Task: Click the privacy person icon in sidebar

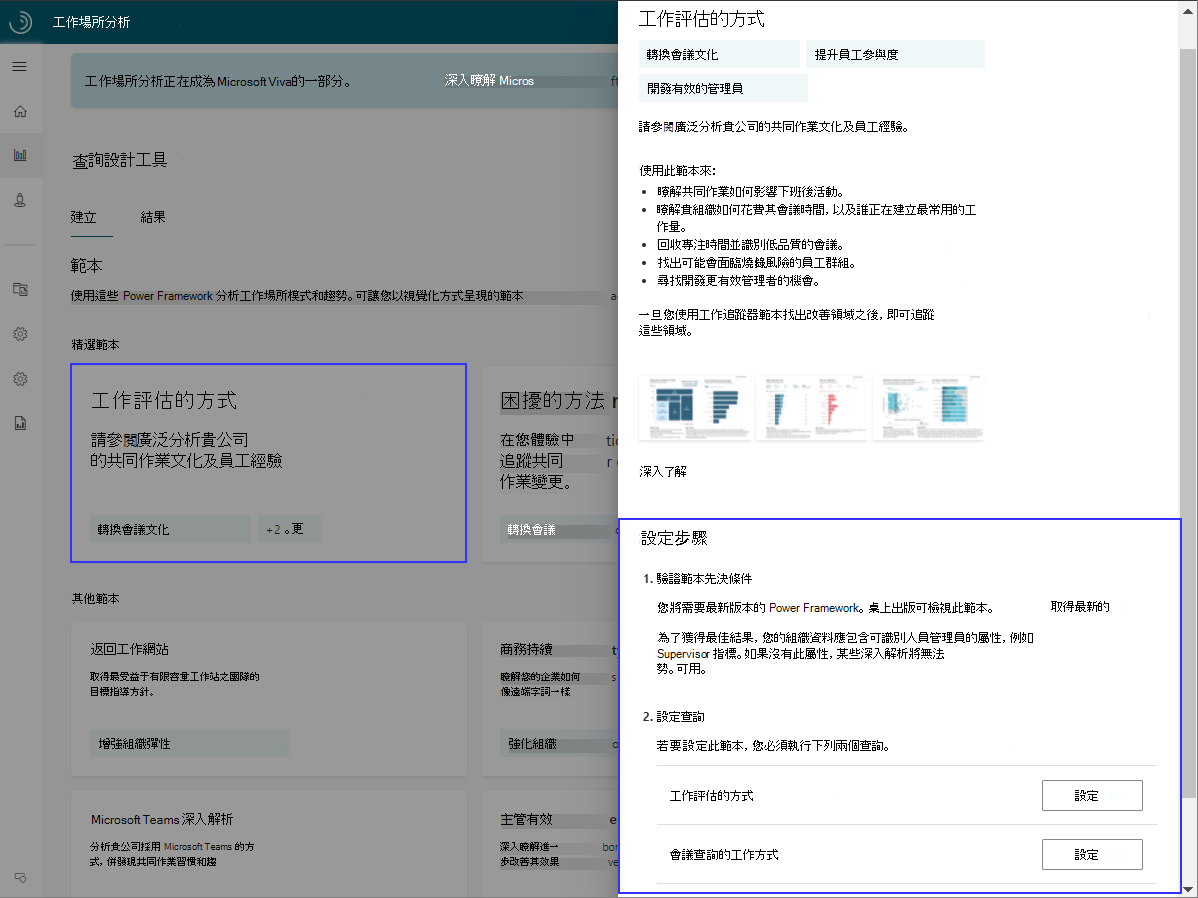Action: click(19, 199)
